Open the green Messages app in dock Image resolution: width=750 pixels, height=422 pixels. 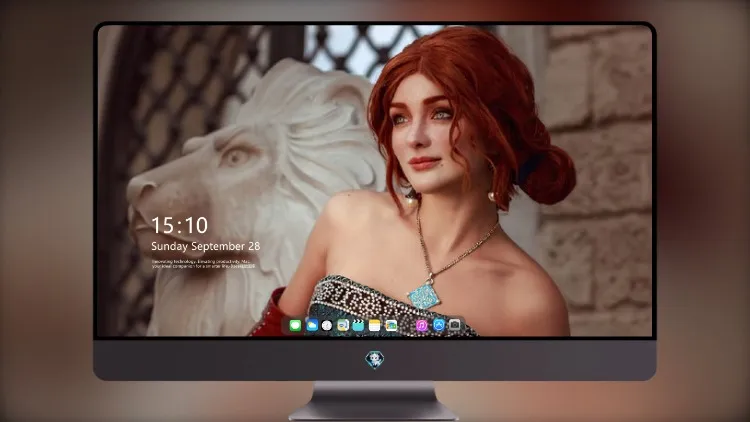click(x=295, y=326)
